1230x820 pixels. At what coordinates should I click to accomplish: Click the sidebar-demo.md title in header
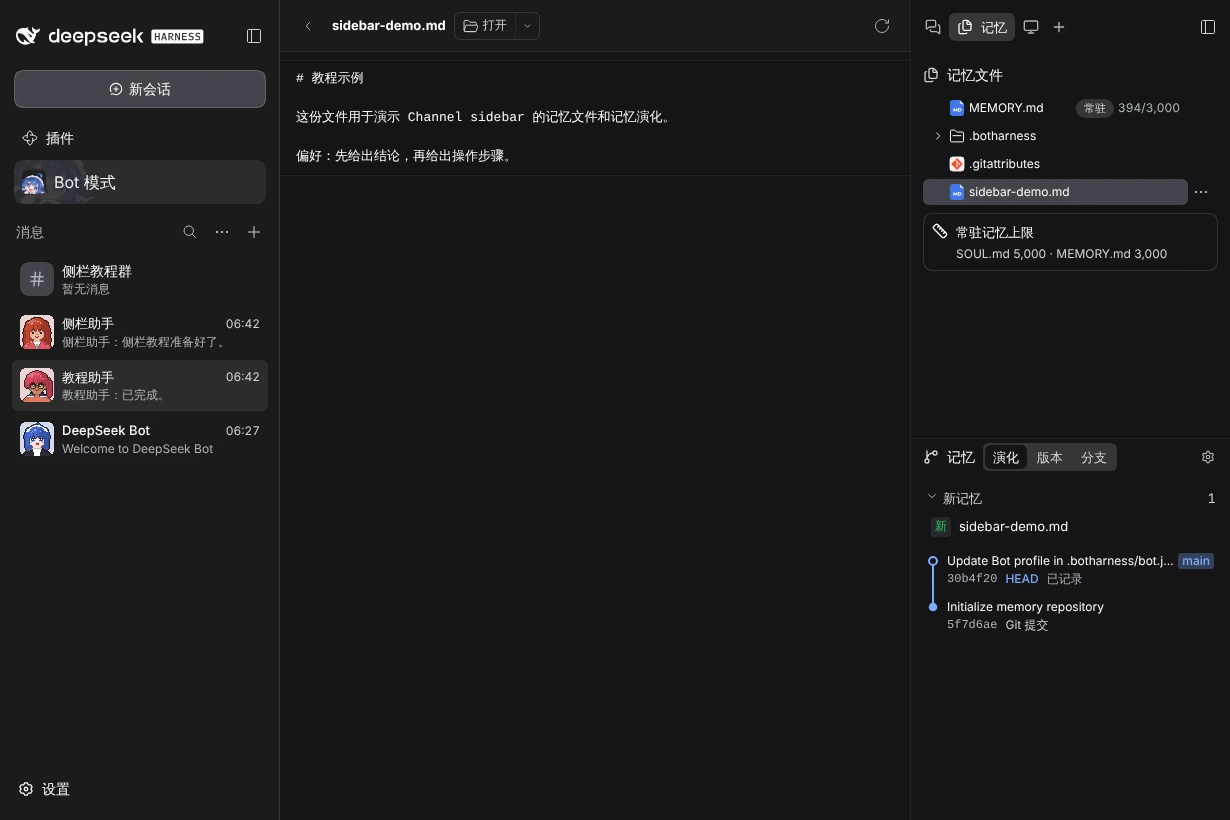click(x=389, y=26)
